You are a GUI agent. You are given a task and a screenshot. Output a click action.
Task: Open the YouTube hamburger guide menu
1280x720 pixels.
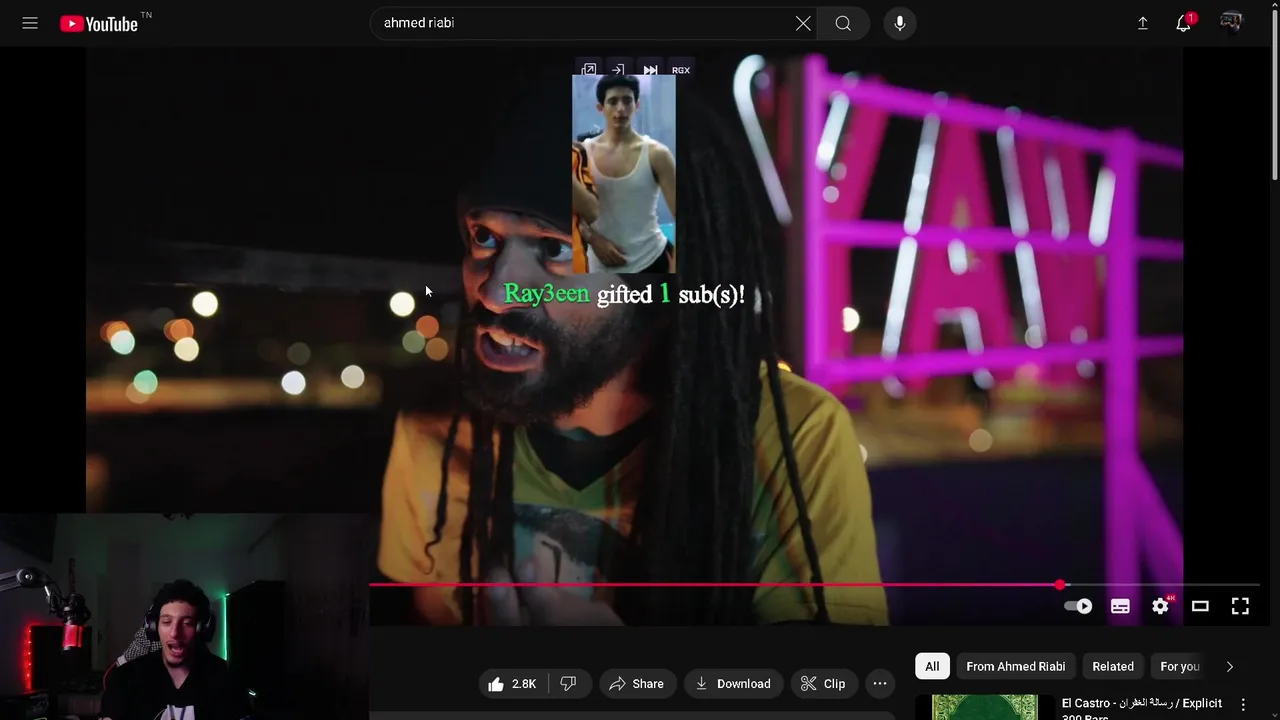[30, 23]
